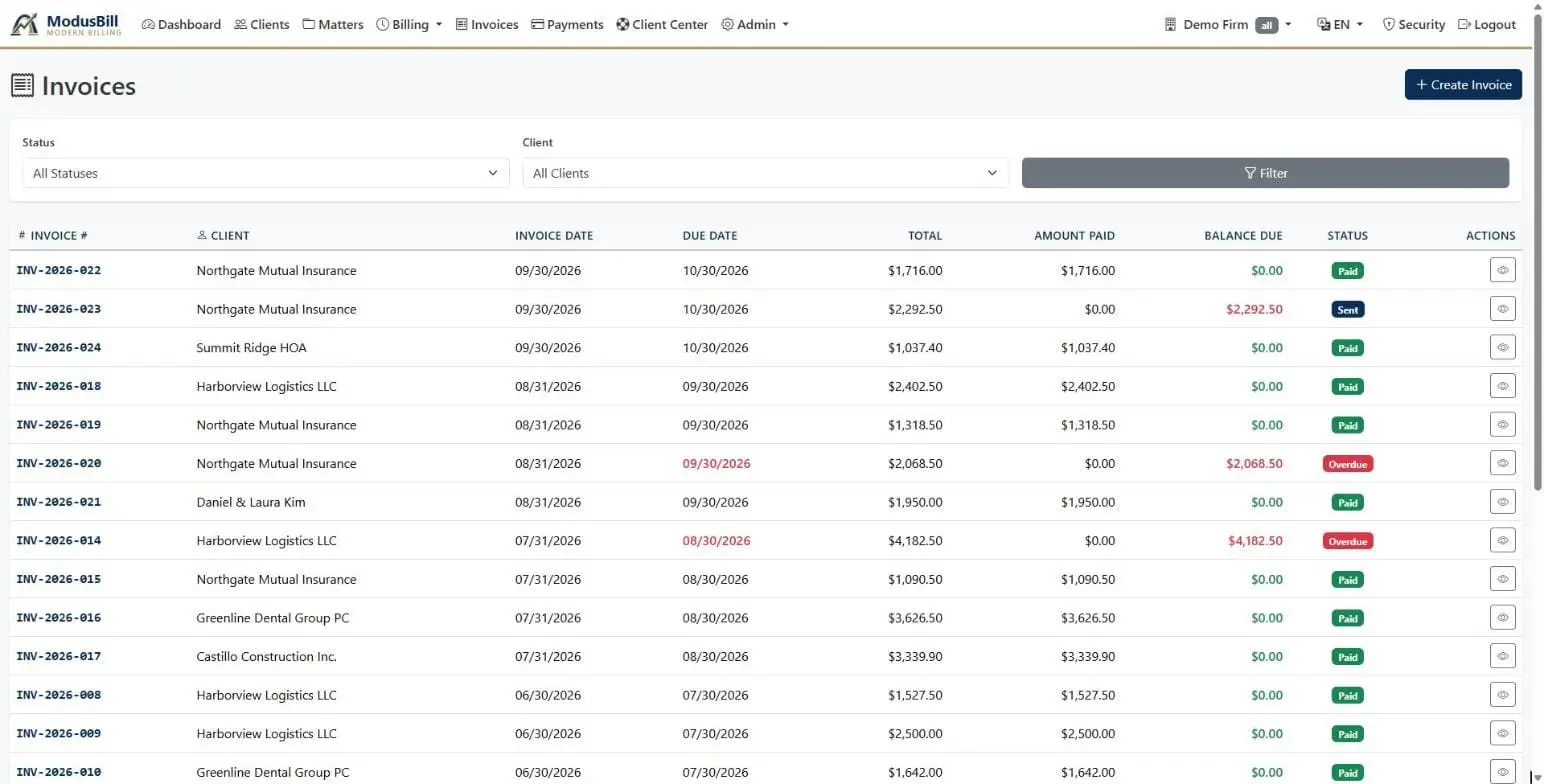The height and width of the screenshot is (784, 1544).
Task: View invoice INV-2026-018 eye icon
Action: point(1502,386)
